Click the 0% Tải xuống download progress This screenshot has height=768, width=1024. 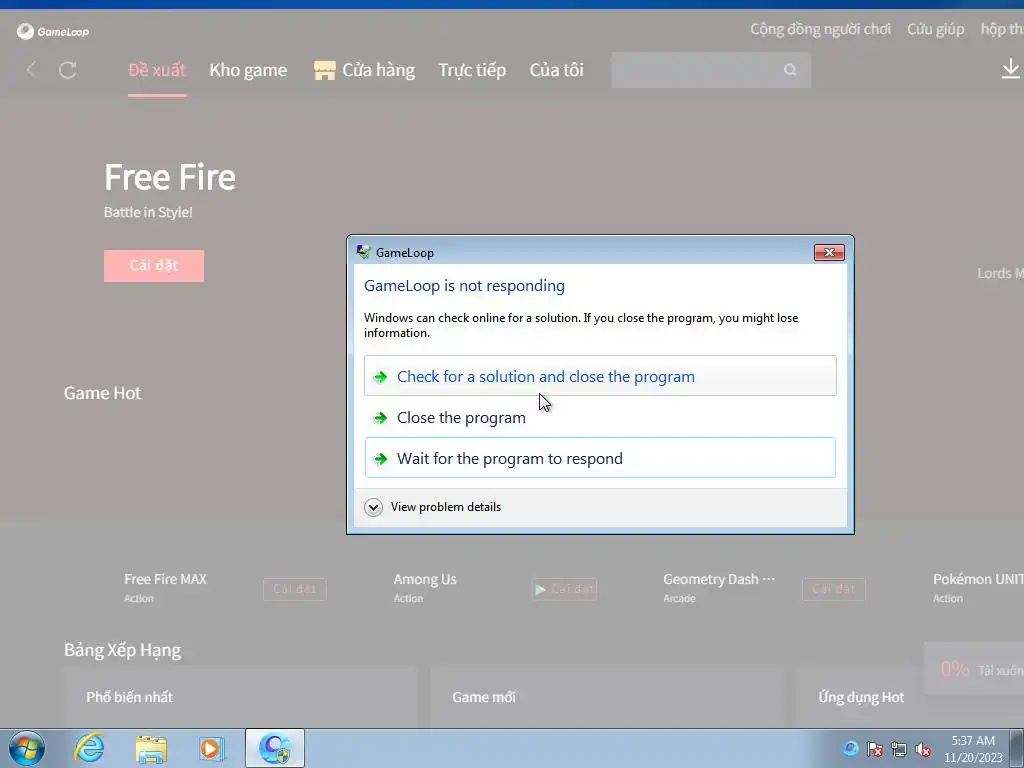pos(974,669)
